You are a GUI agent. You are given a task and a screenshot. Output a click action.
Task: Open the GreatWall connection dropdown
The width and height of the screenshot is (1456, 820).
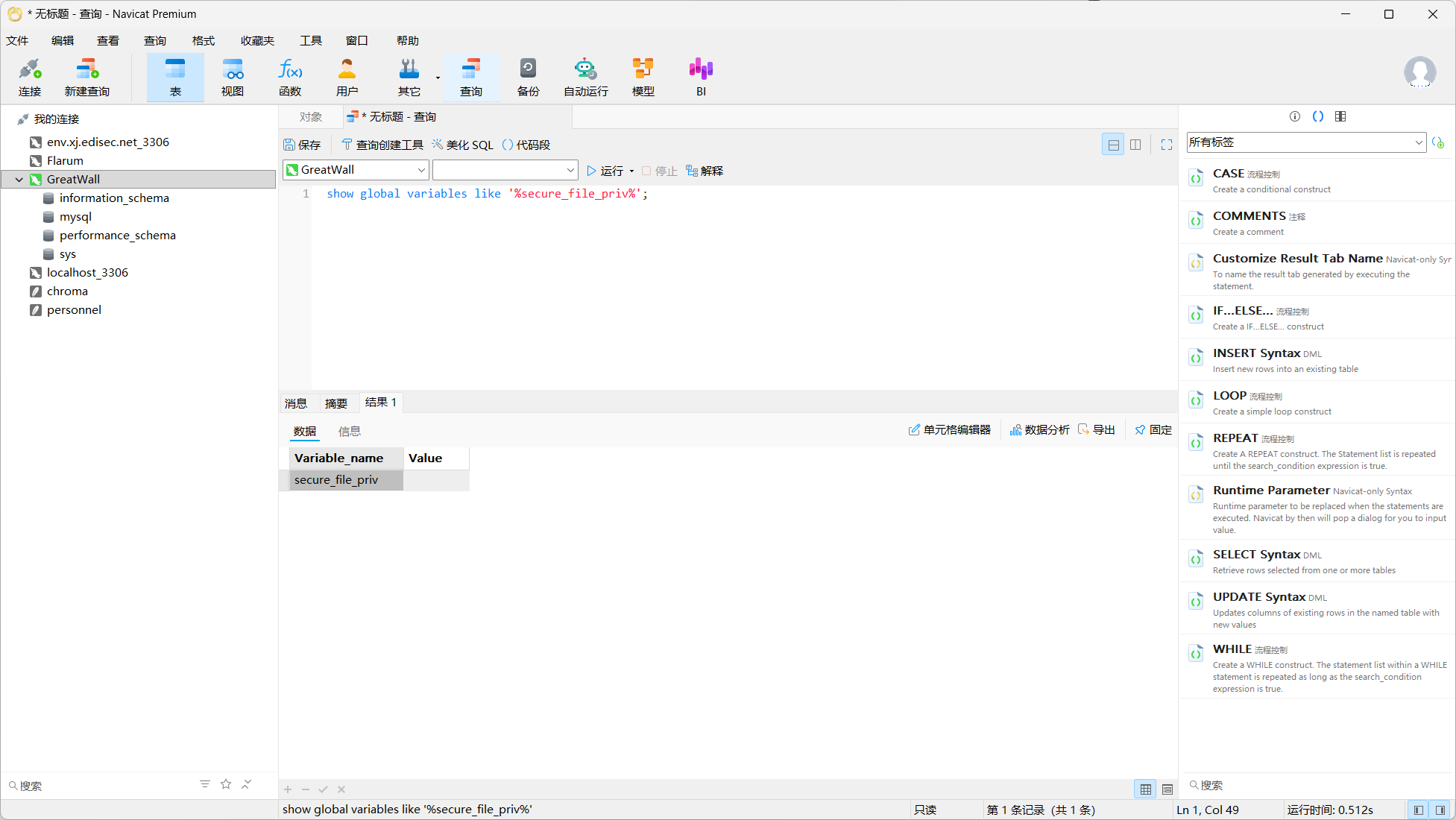[x=420, y=170]
